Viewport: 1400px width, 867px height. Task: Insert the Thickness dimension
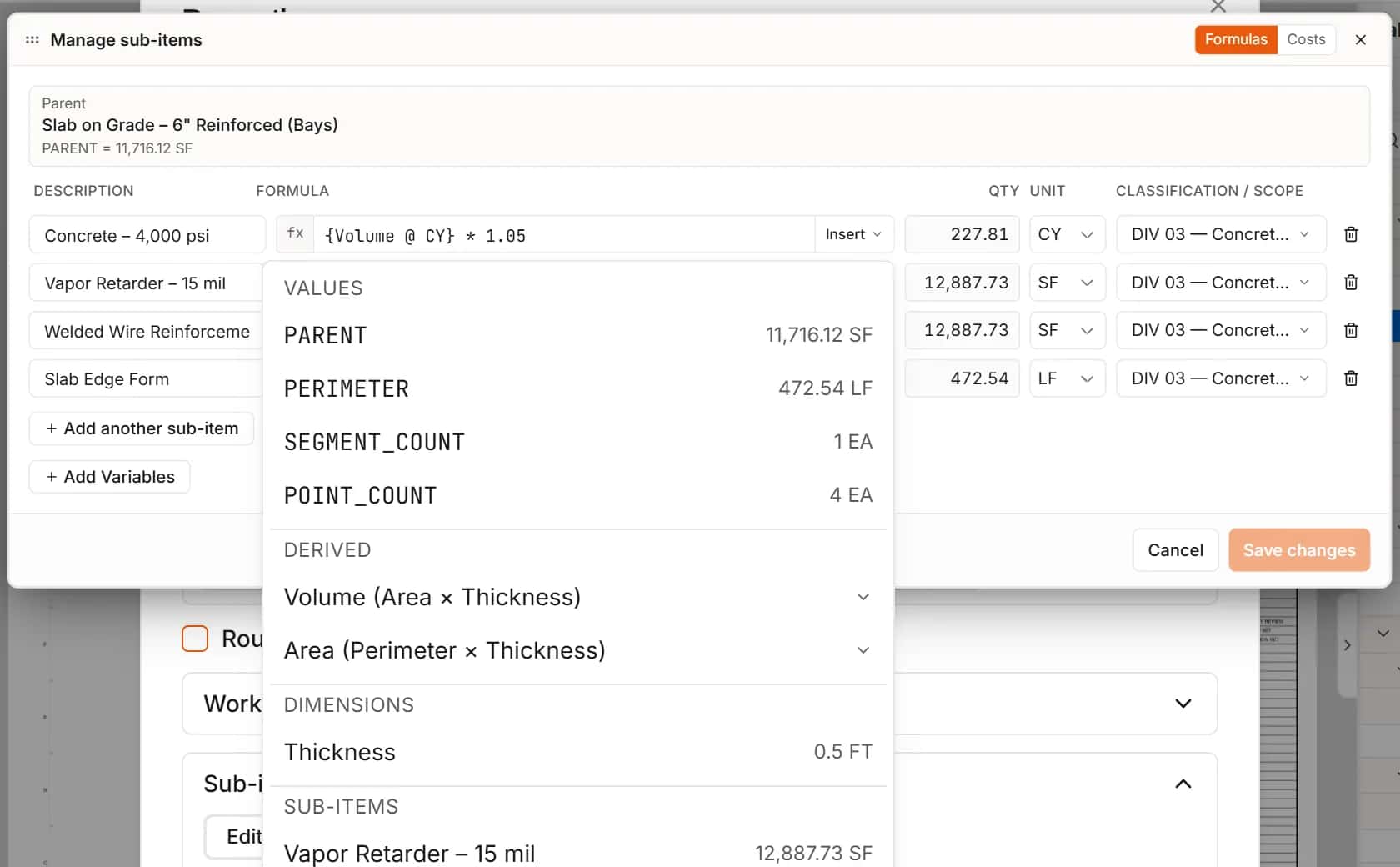click(x=577, y=752)
